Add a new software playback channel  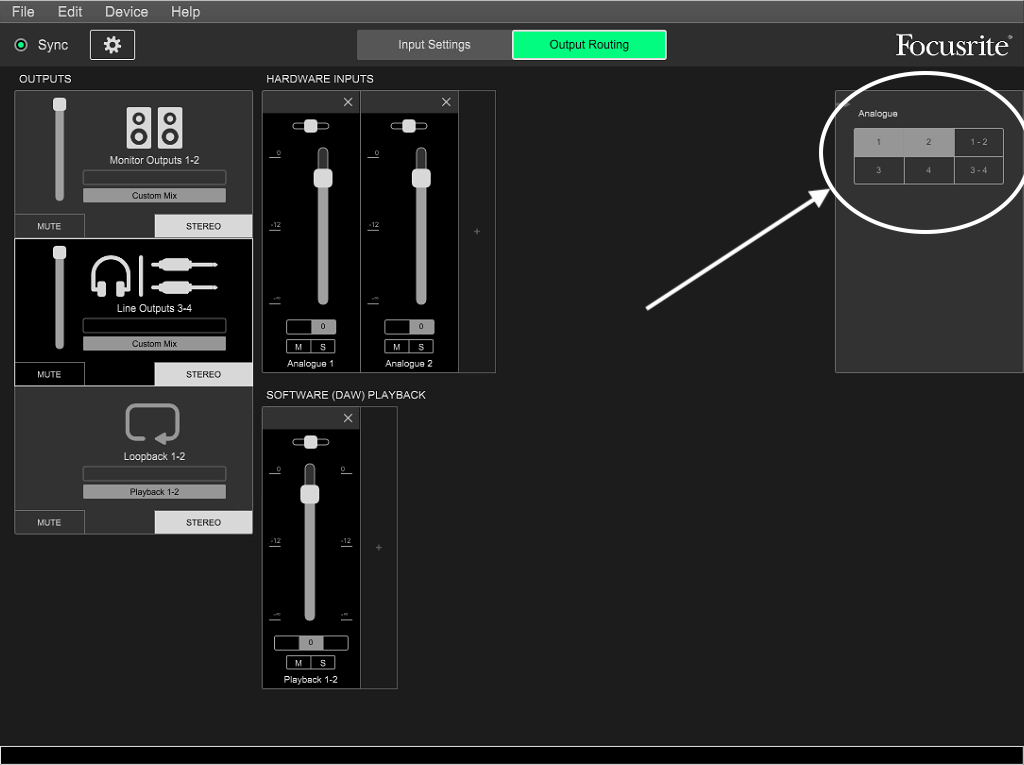[x=379, y=548]
